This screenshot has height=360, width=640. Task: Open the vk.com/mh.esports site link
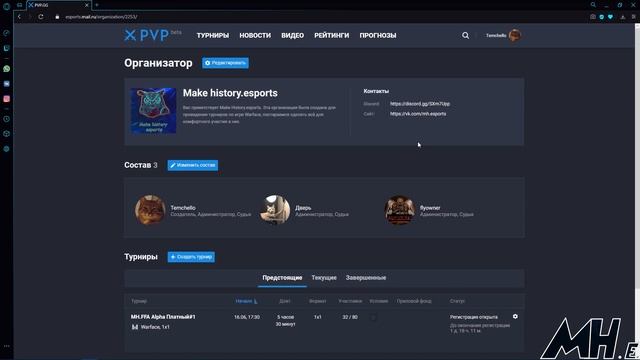418,114
